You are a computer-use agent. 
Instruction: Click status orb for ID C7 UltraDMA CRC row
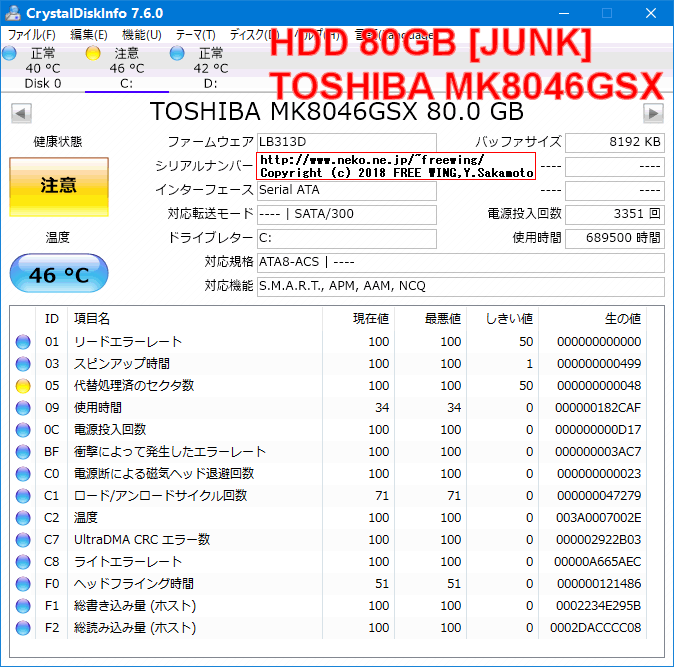pyautogui.click(x=23, y=540)
